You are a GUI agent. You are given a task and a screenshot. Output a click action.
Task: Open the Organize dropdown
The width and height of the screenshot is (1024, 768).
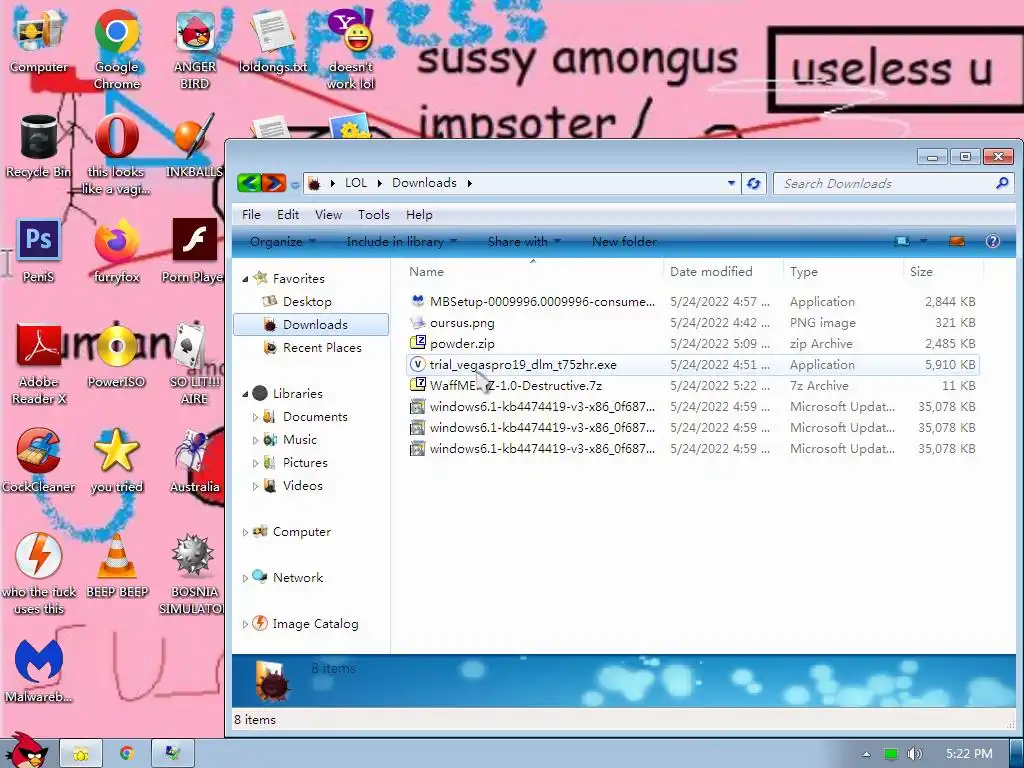[x=282, y=242]
